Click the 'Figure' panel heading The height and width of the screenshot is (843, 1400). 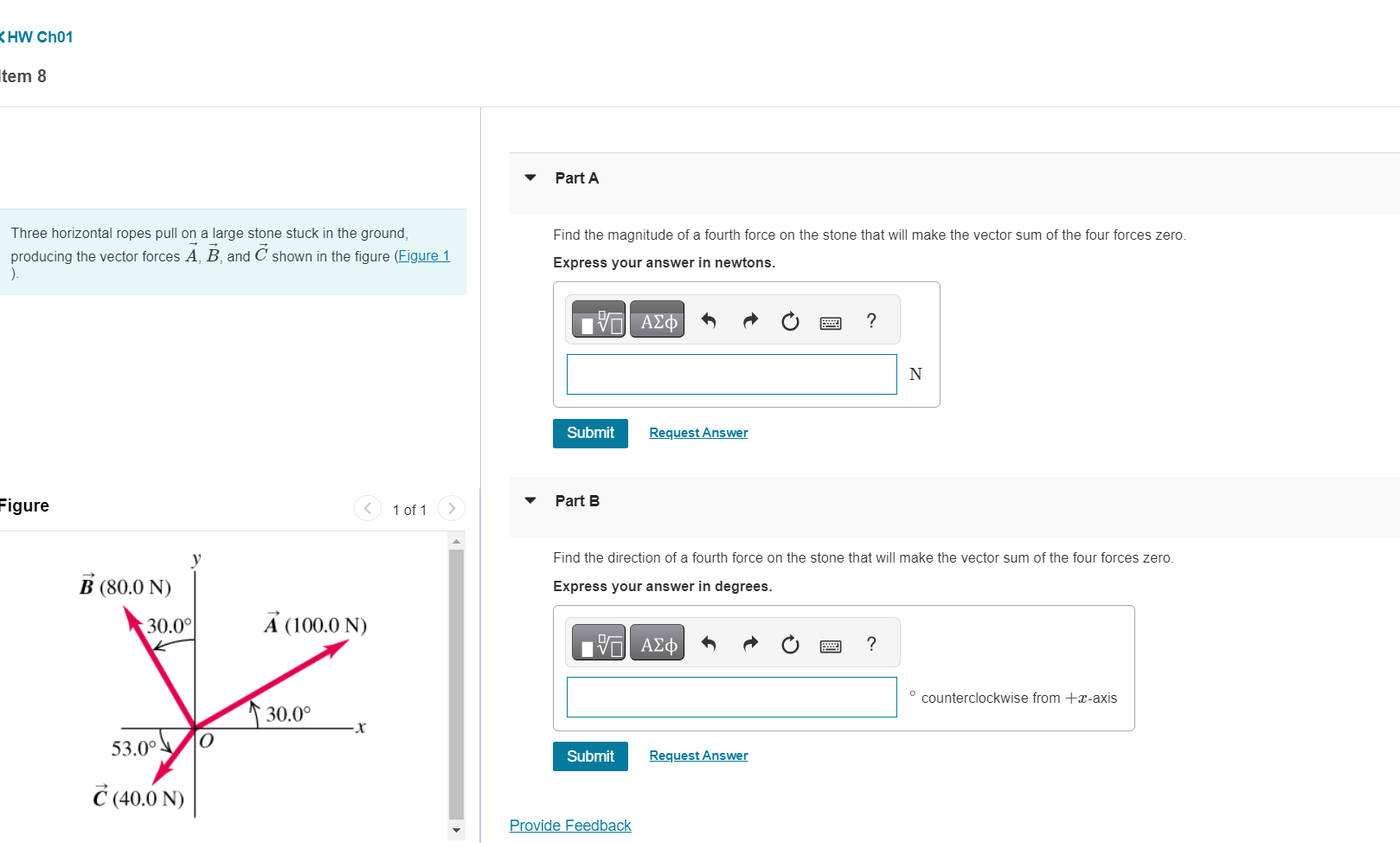pos(24,505)
